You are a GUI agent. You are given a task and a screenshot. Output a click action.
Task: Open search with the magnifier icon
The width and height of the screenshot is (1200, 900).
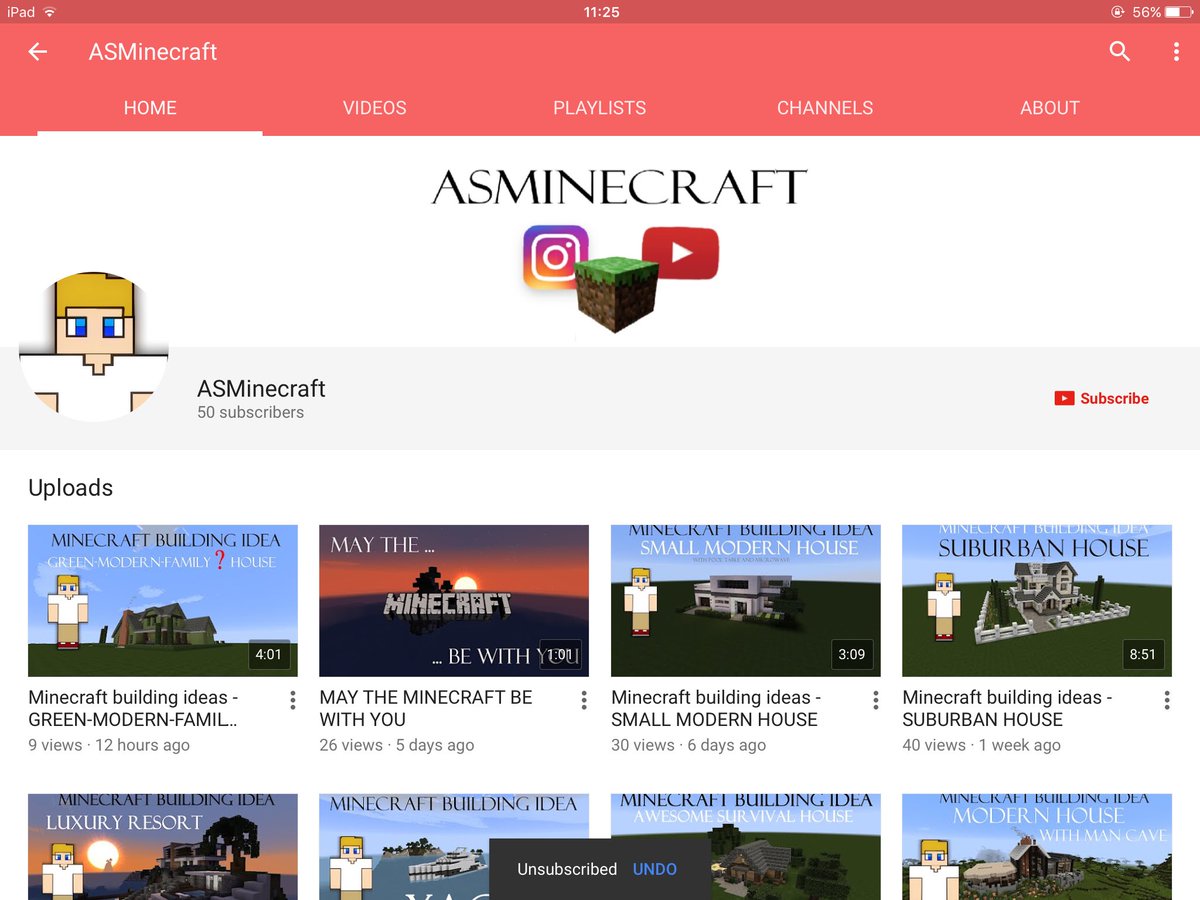tap(1120, 52)
